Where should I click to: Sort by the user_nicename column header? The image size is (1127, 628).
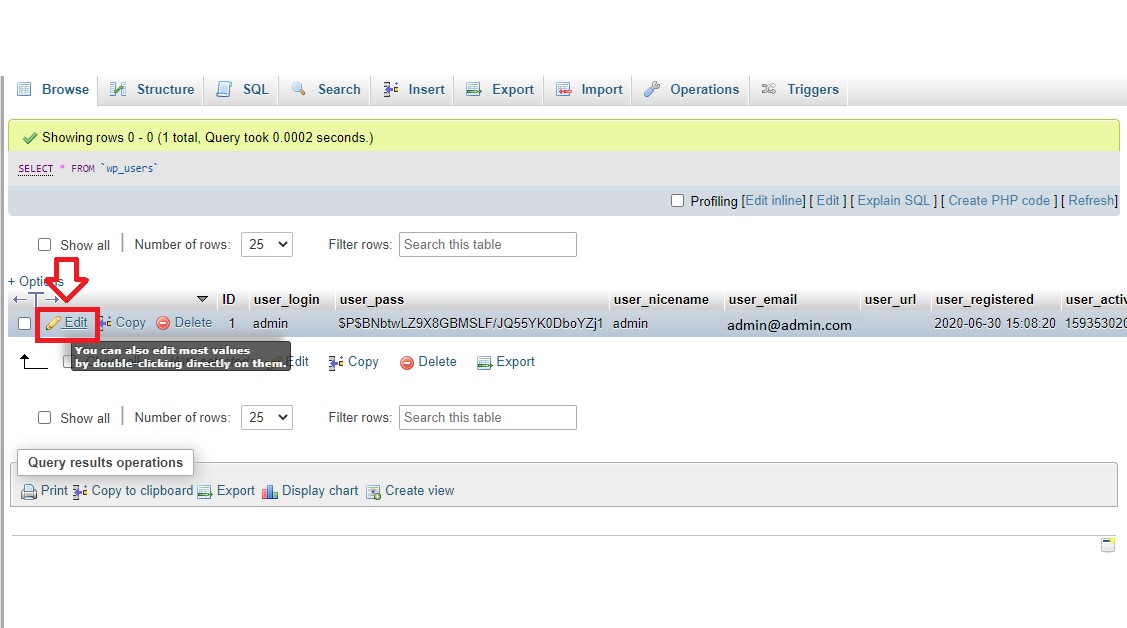click(661, 299)
